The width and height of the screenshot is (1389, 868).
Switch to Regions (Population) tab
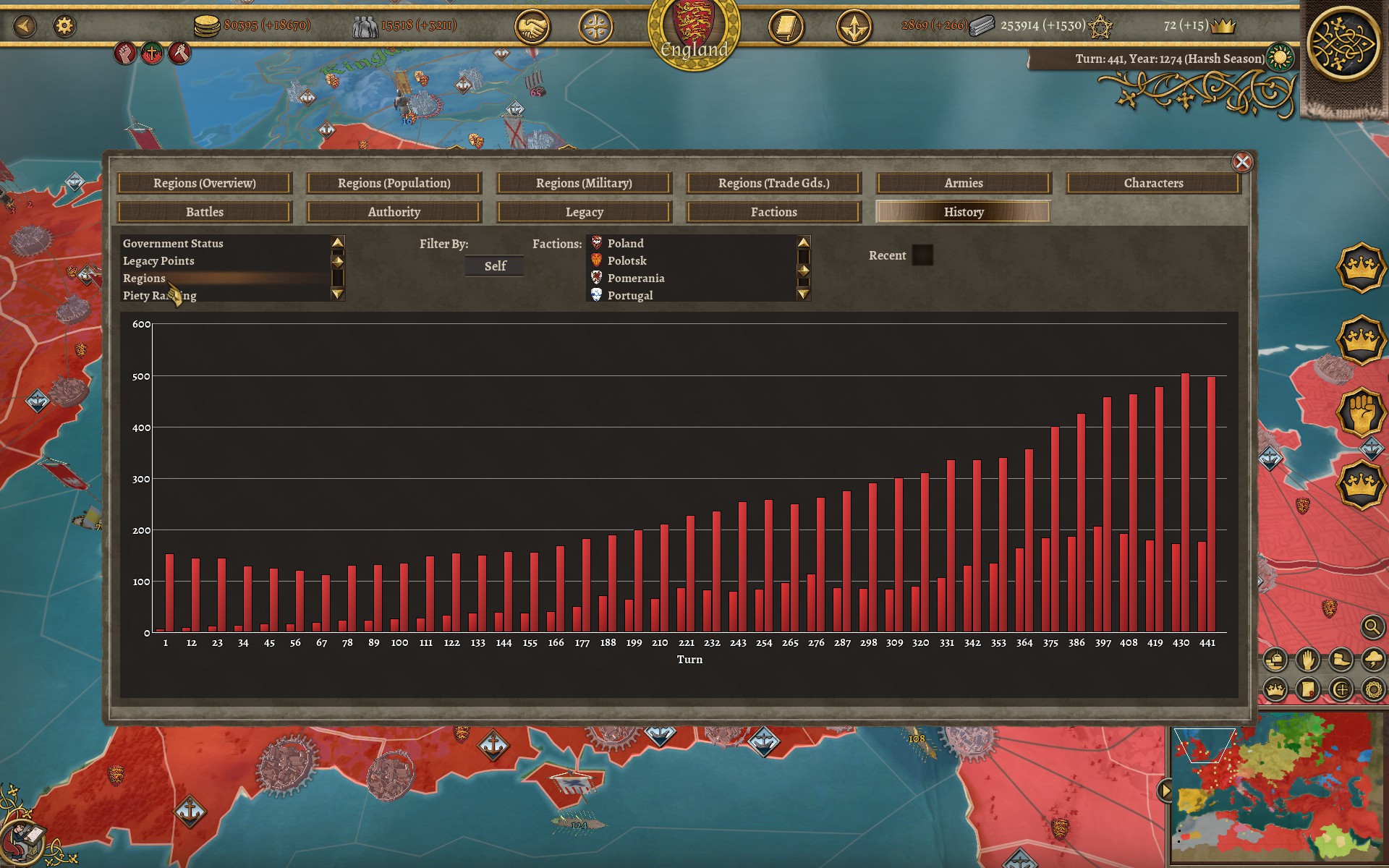[x=394, y=183]
